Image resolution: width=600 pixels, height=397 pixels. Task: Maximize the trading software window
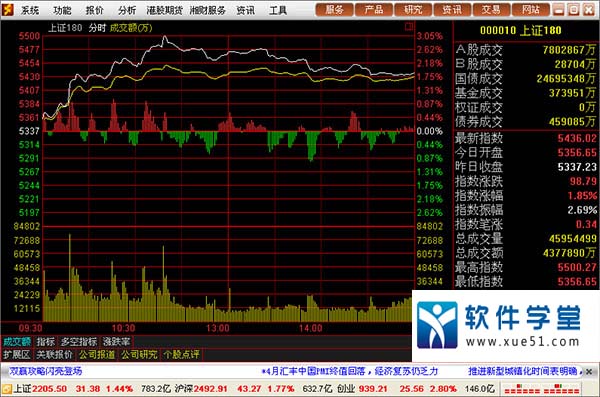tap(573, 10)
